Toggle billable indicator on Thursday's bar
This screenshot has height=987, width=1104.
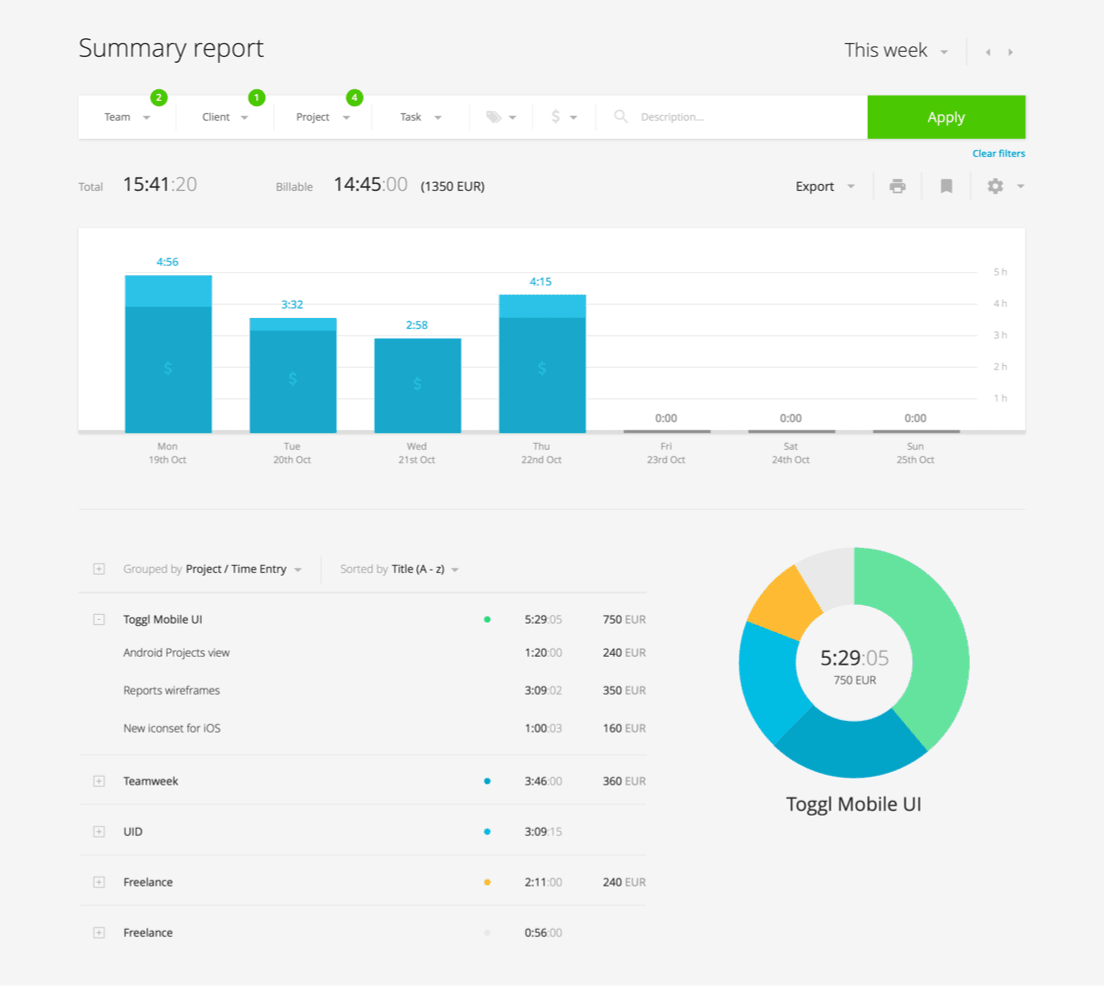541,367
